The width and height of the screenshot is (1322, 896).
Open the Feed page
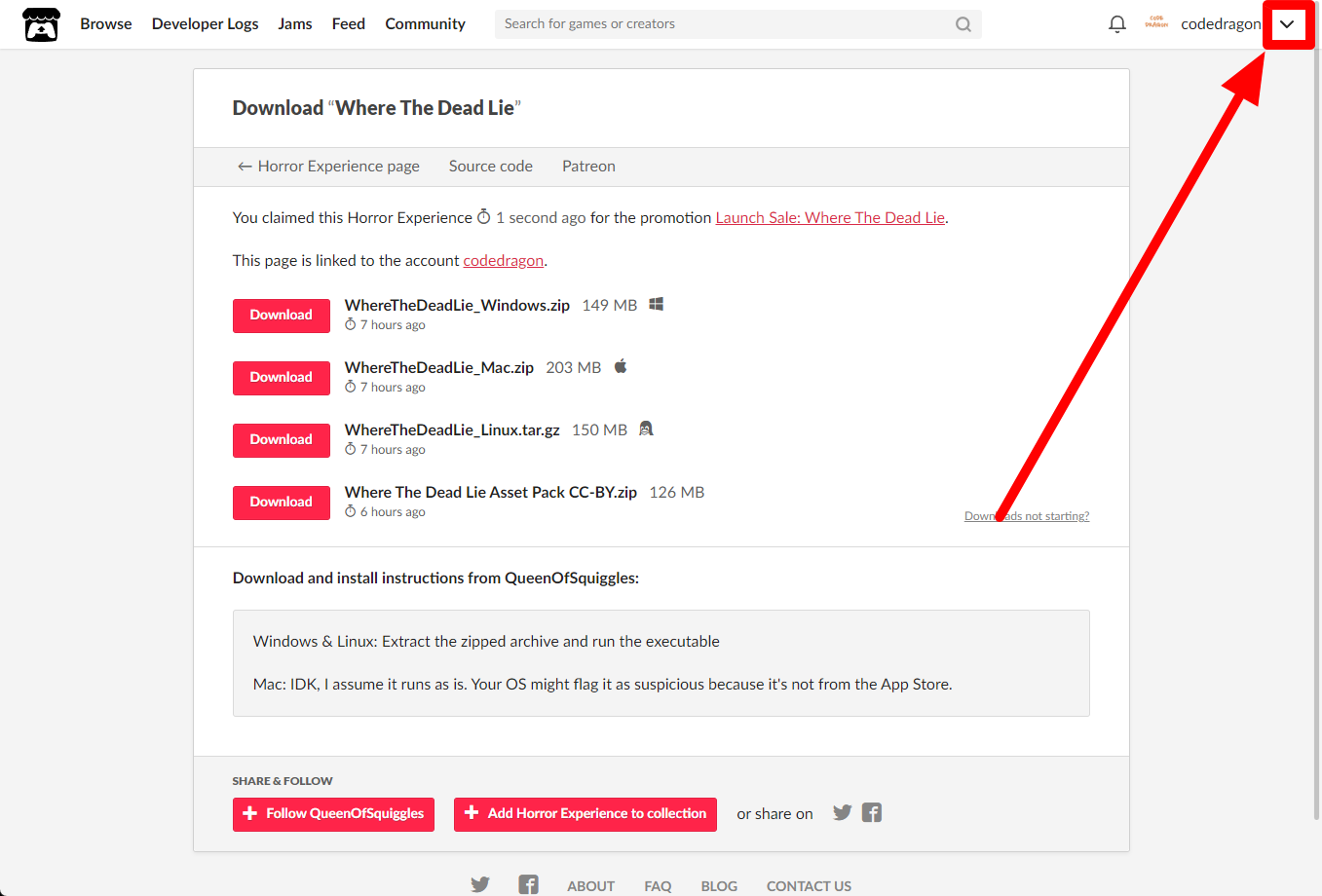coord(349,24)
